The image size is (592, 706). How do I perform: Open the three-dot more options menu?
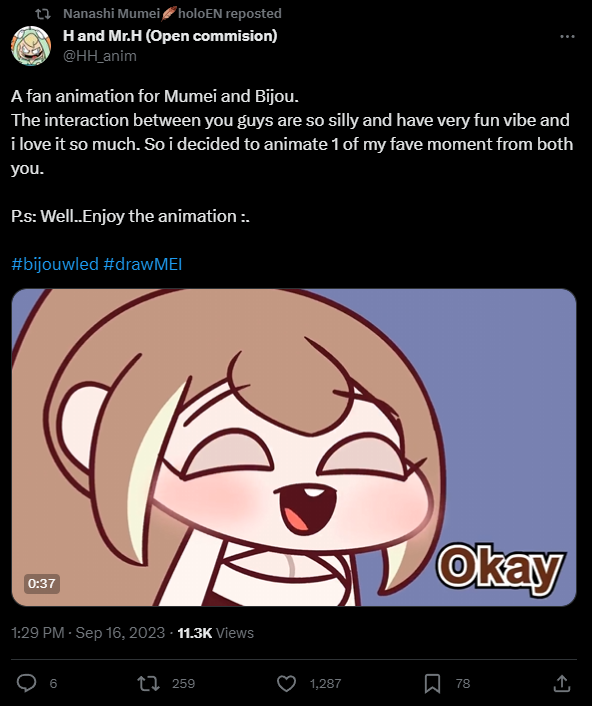click(x=567, y=36)
